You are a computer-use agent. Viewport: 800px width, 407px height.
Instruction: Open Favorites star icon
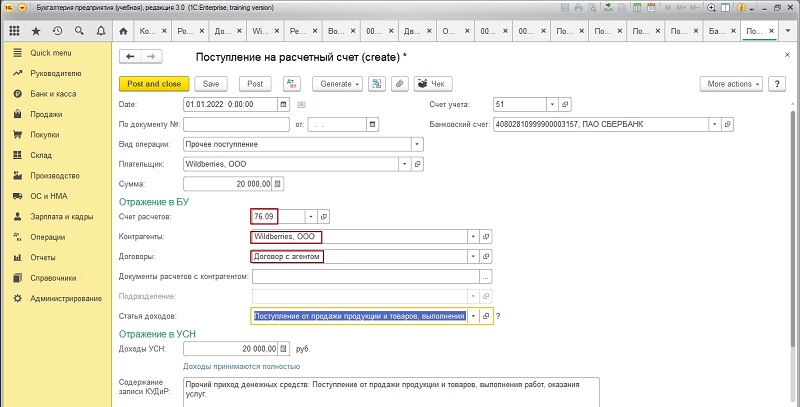pyautogui.click(x=36, y=31)
